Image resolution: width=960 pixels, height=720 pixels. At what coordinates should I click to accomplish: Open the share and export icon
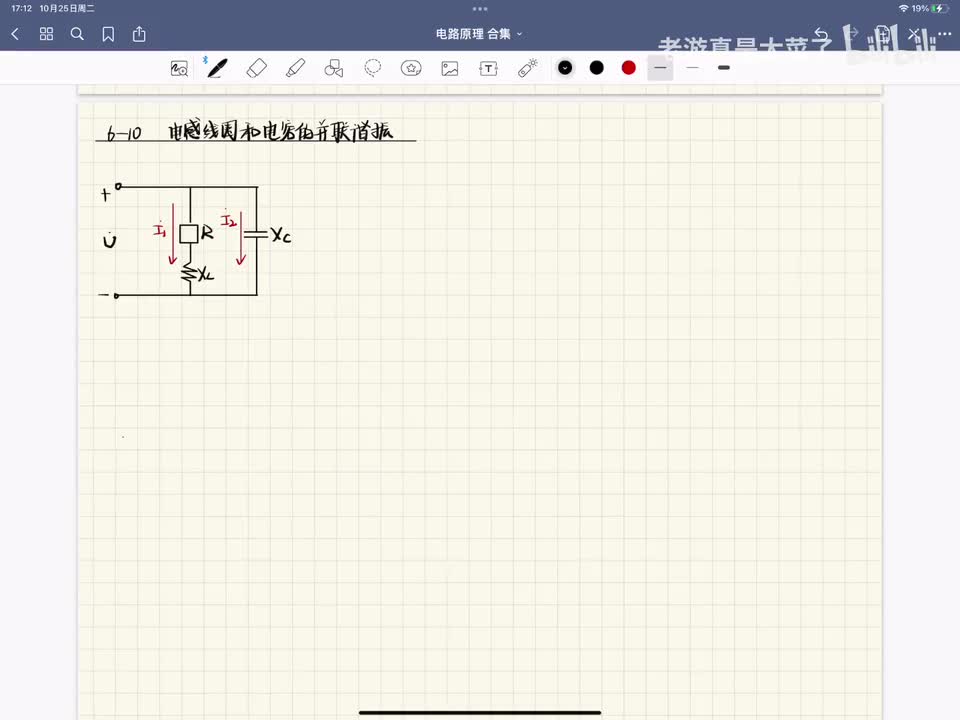click(x=139, y=34)
